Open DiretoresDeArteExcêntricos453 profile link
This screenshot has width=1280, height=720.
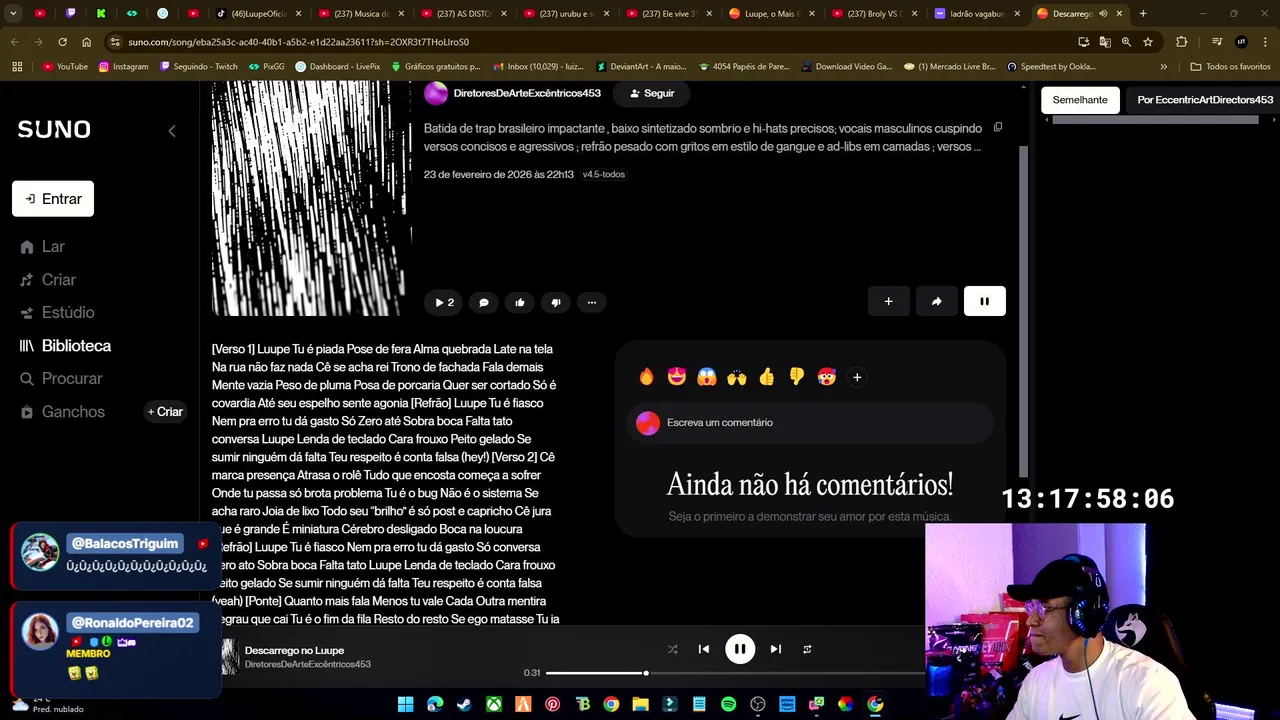527,93
